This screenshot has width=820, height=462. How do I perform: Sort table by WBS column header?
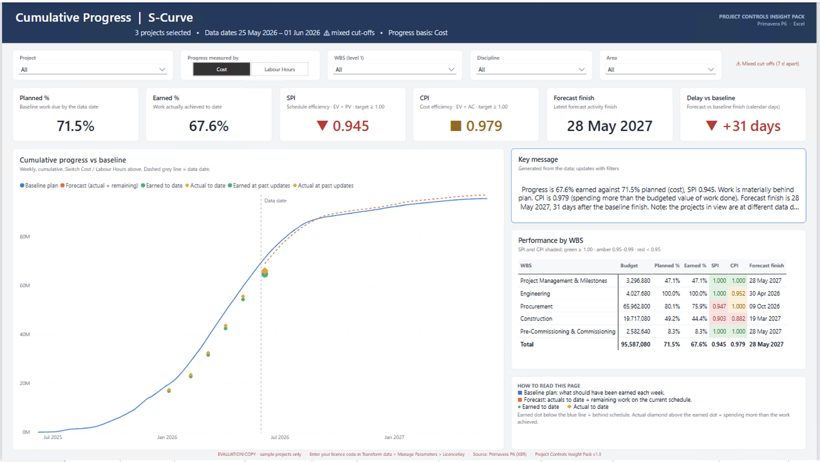pos(526,266)
